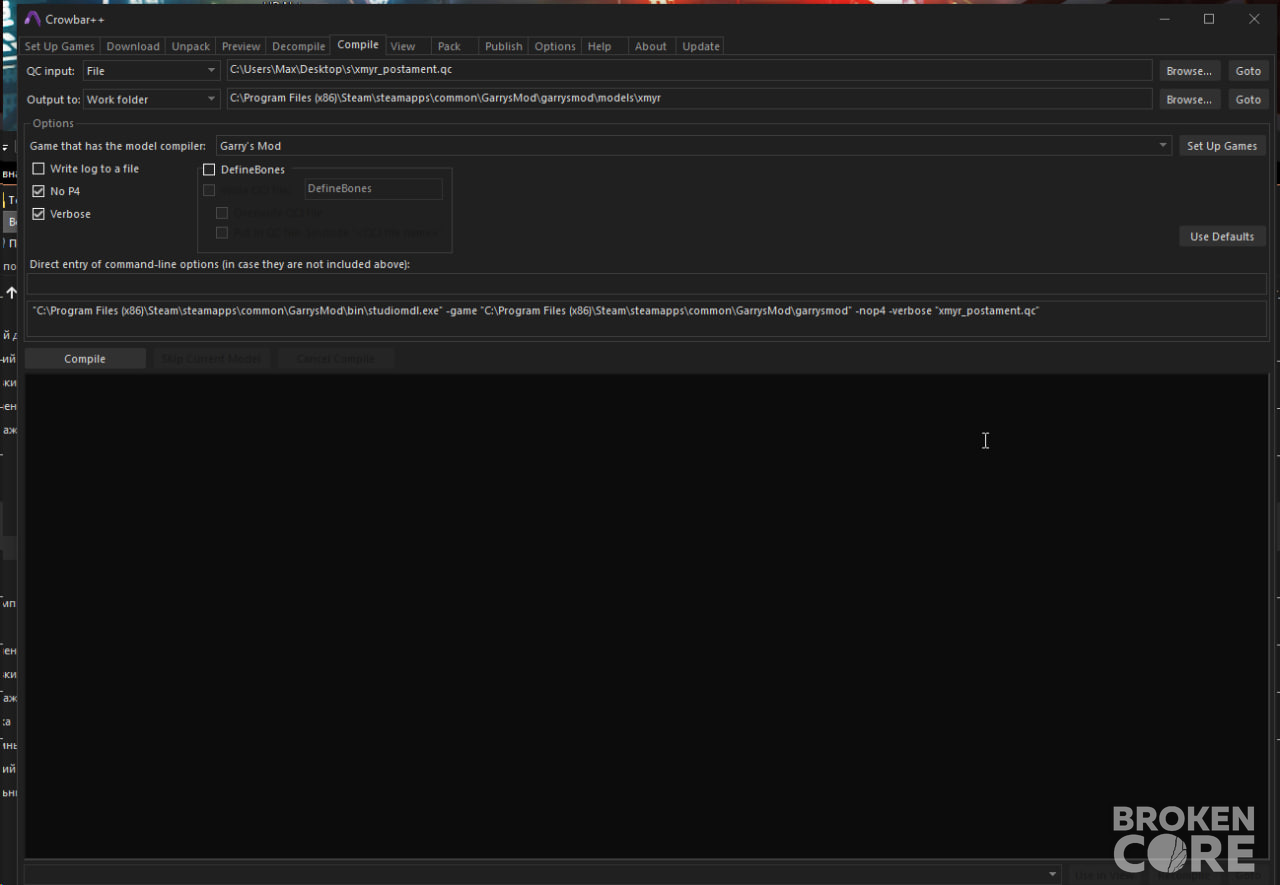Open the Preview tab

coord(241,46)
